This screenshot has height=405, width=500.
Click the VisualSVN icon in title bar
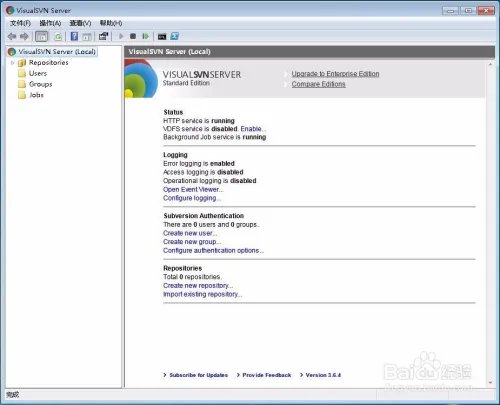coord(10,10)
